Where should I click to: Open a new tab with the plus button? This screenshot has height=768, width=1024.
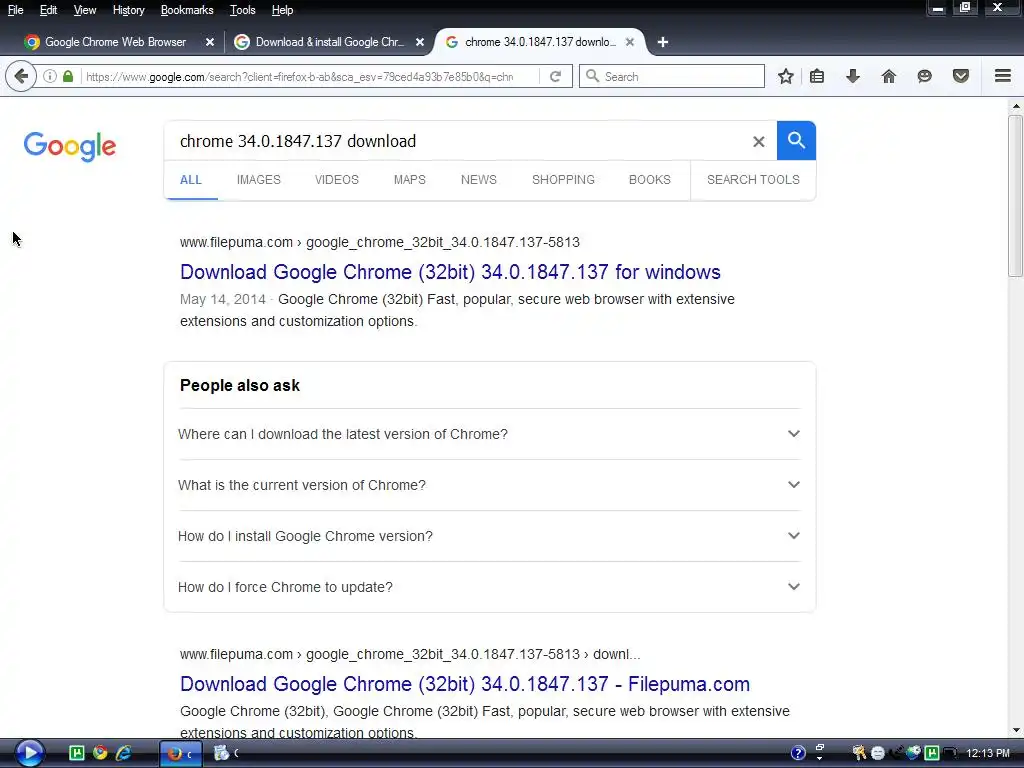tap(662, 42)
